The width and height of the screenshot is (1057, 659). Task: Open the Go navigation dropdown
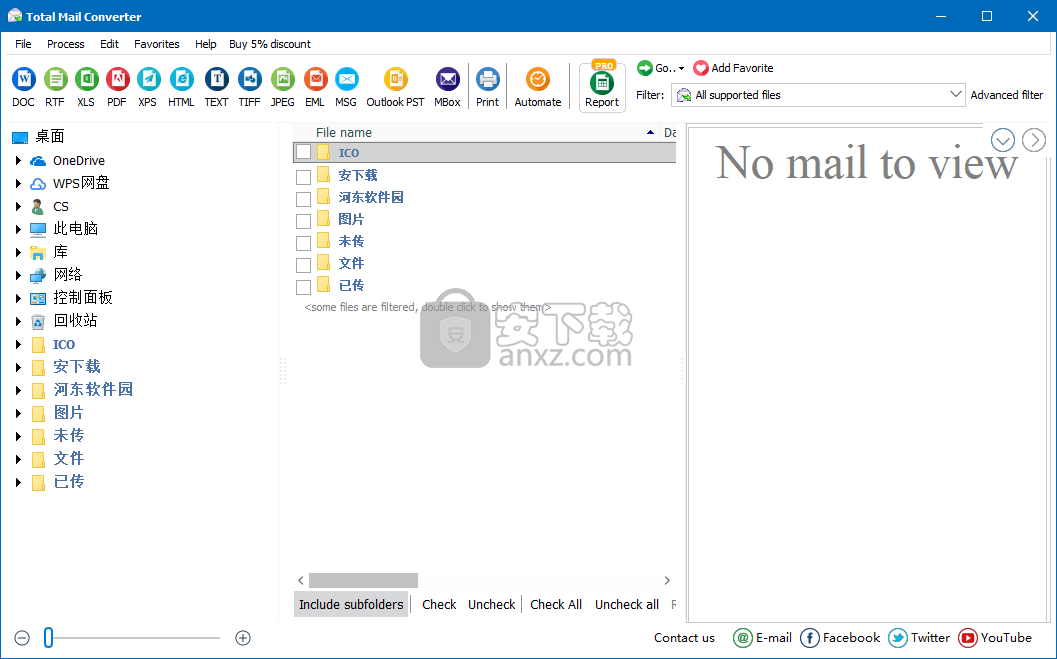click(x=661, y=68)
